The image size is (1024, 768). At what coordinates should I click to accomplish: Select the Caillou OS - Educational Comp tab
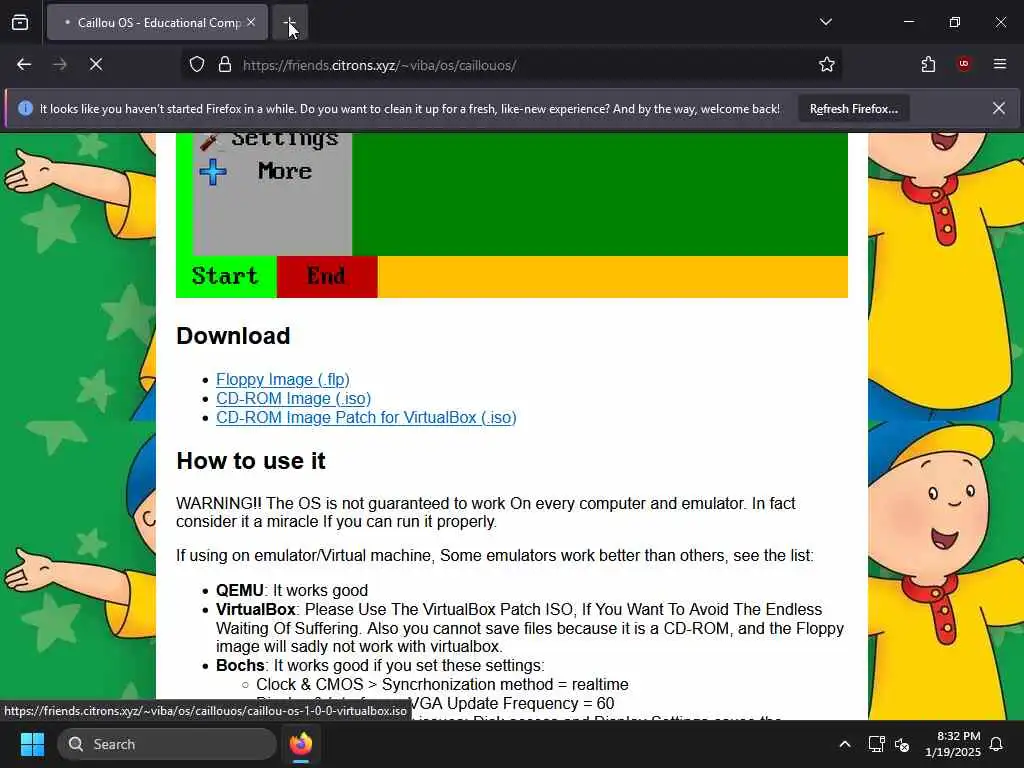[157, 22]
